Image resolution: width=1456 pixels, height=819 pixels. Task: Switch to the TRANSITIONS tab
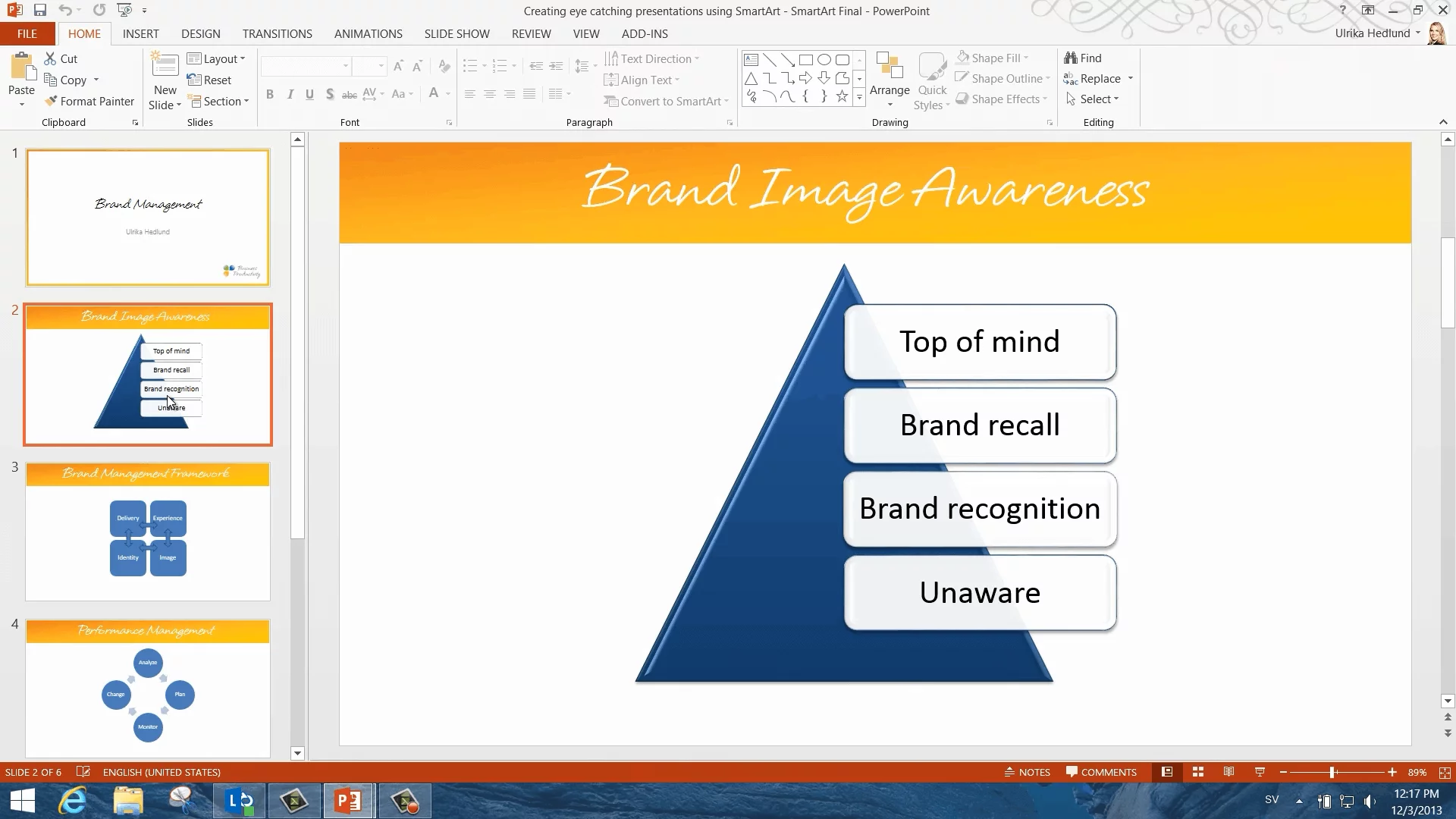pyautogui.click(x=277, y=34)
